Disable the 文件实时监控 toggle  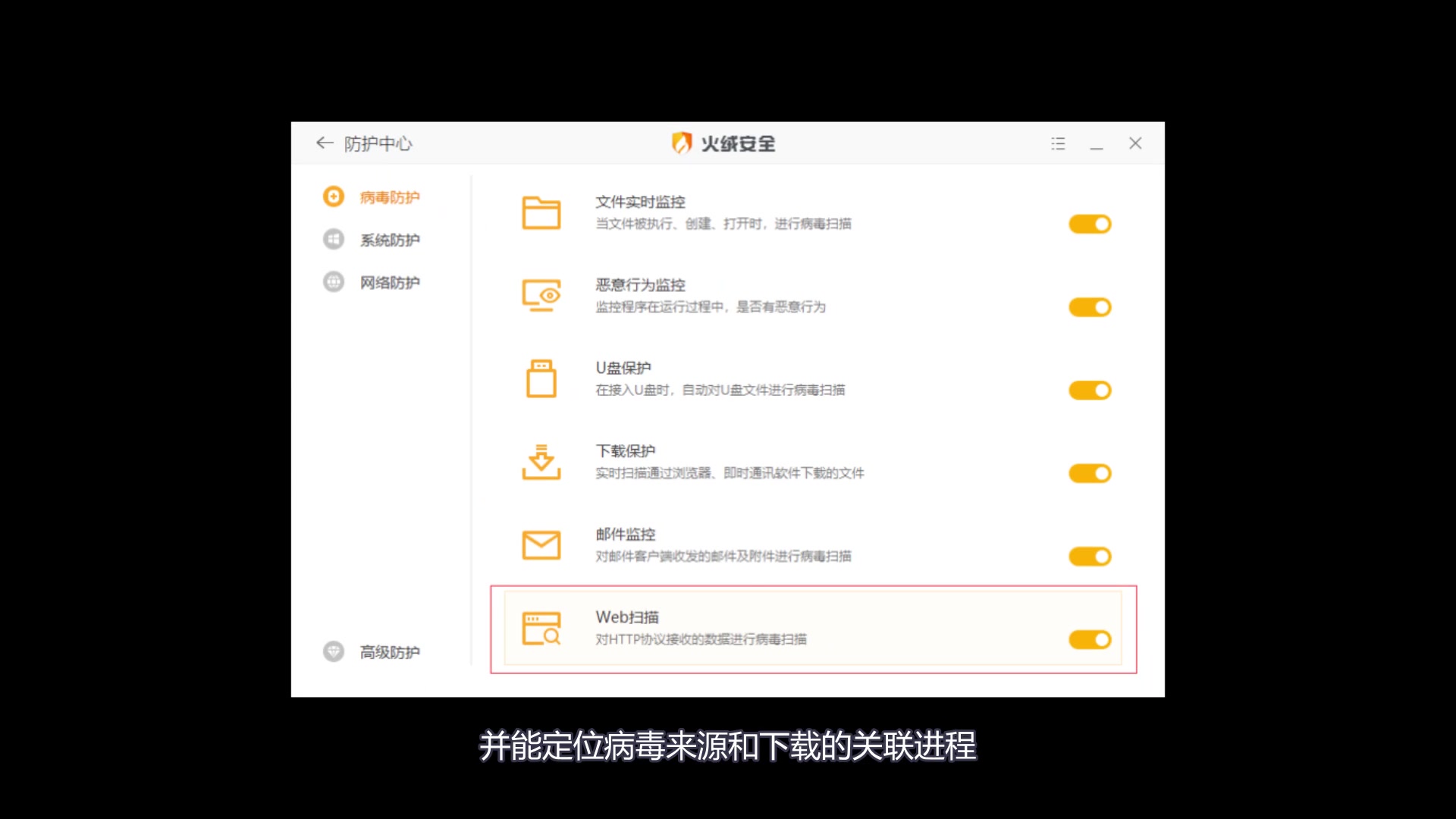[1090, 224]
